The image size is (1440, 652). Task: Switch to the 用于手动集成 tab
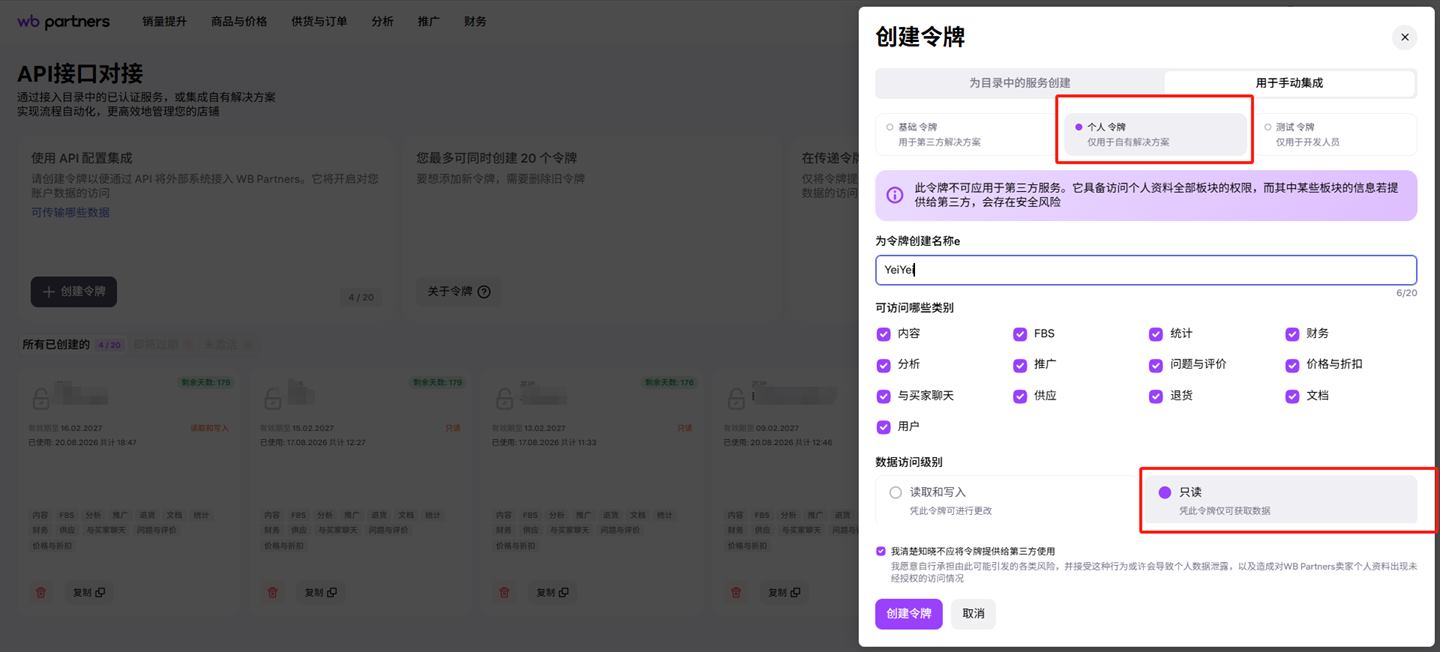pyautogui.click(x=1289, y=83)
